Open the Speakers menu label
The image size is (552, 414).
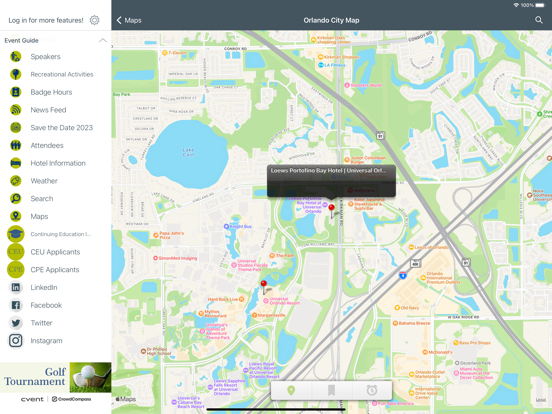(x=45, y=57)
